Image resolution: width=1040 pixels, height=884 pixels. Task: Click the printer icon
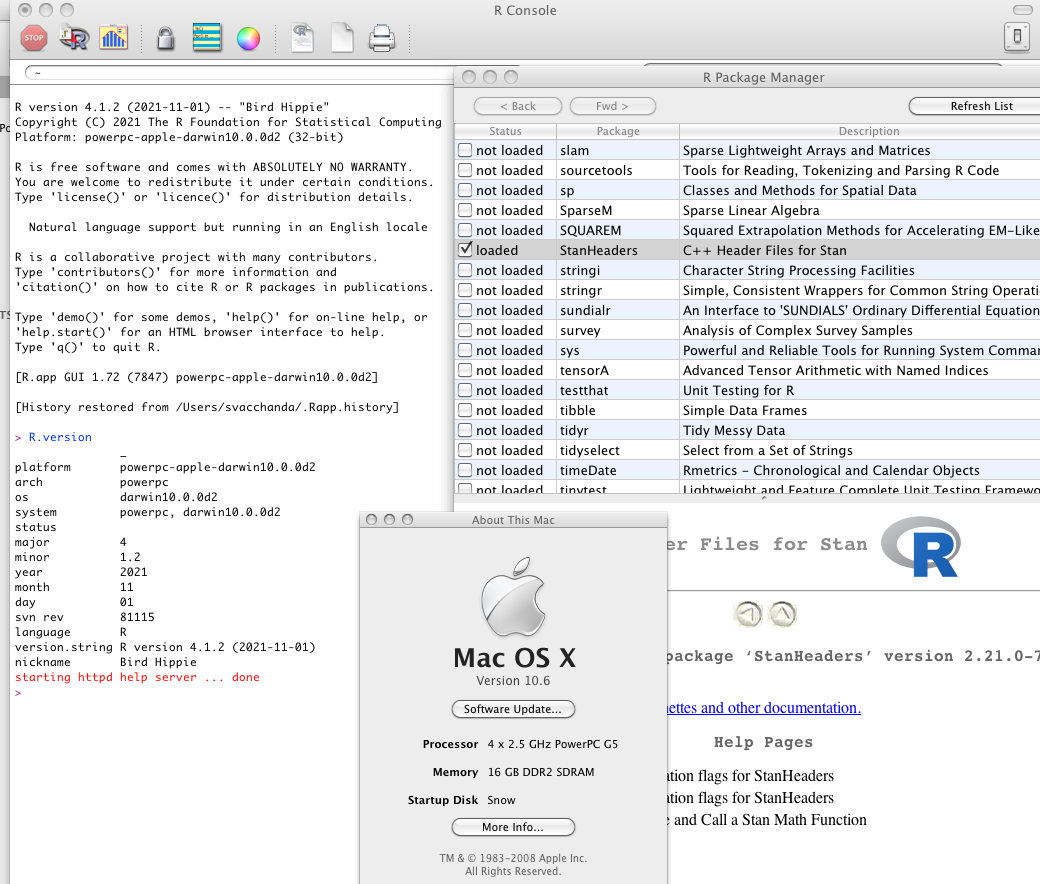click(x=382, y=39)
